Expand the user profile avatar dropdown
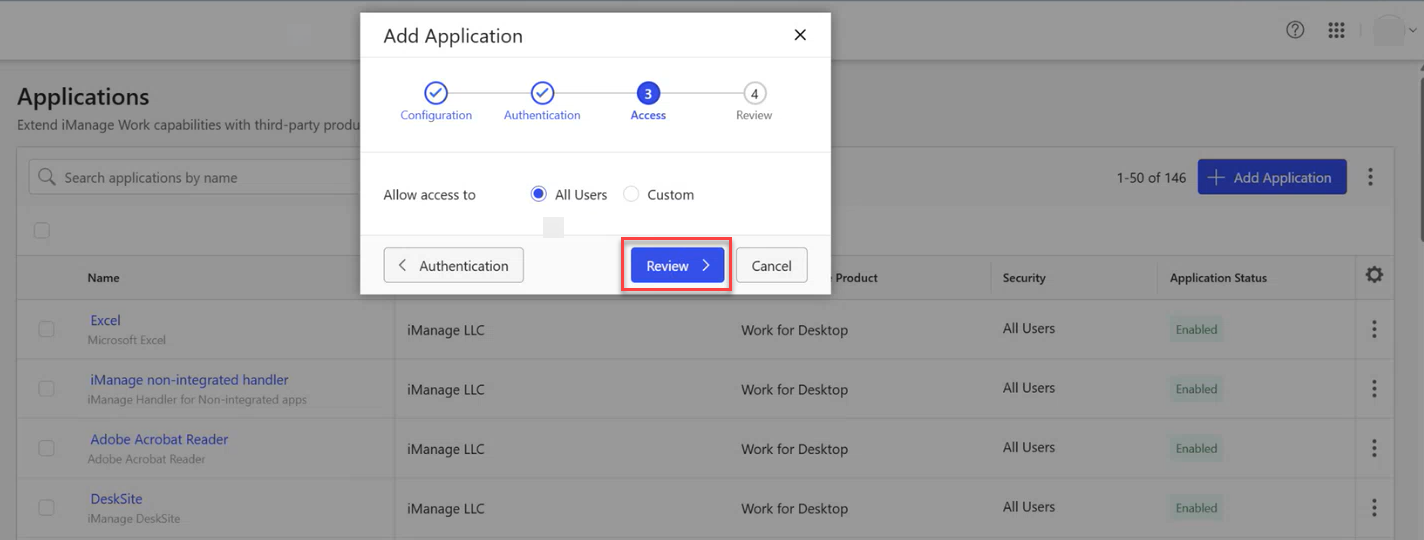1424x540 pixels. 1395,30
